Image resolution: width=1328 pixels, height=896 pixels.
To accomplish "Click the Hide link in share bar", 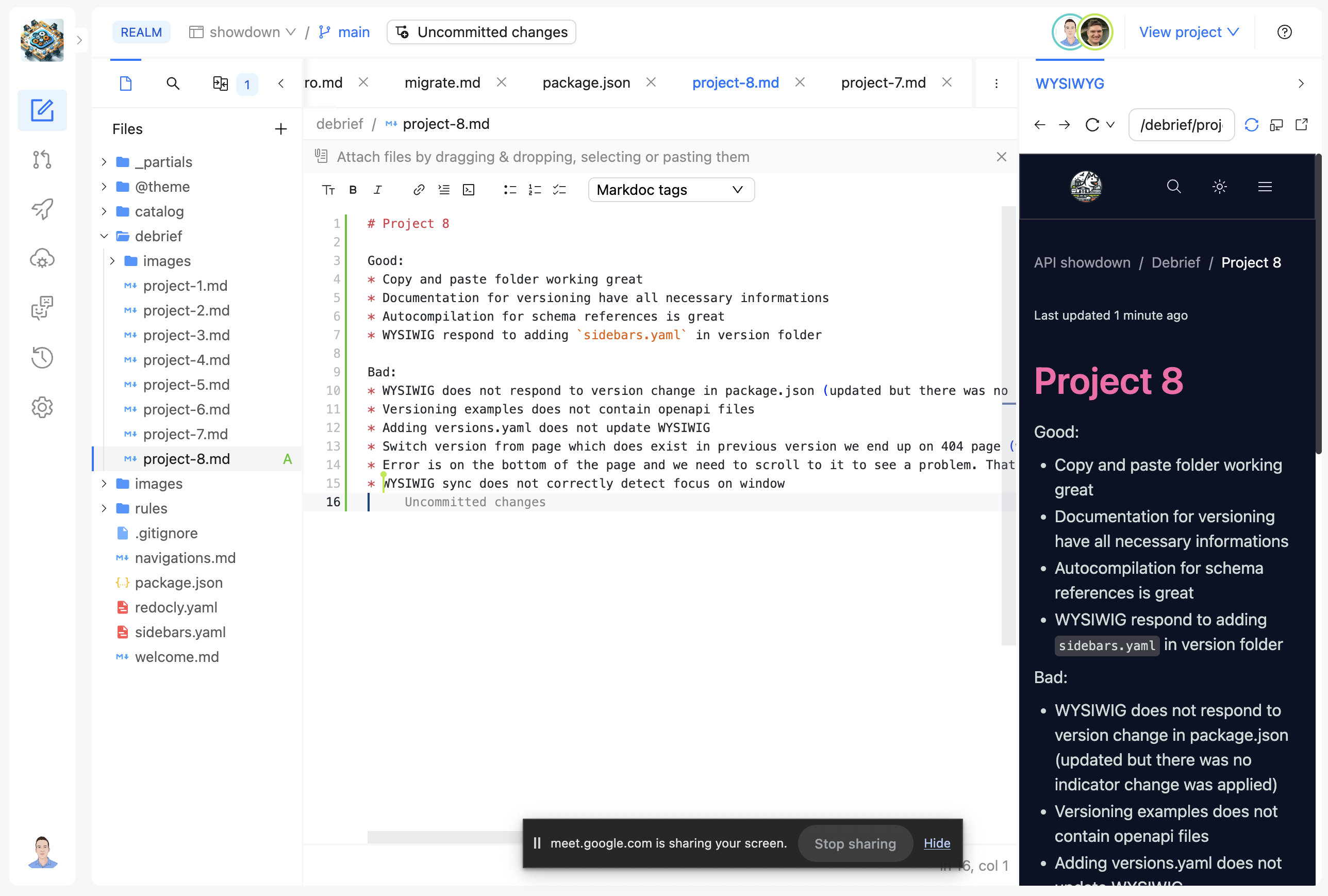I will (937, 843).
